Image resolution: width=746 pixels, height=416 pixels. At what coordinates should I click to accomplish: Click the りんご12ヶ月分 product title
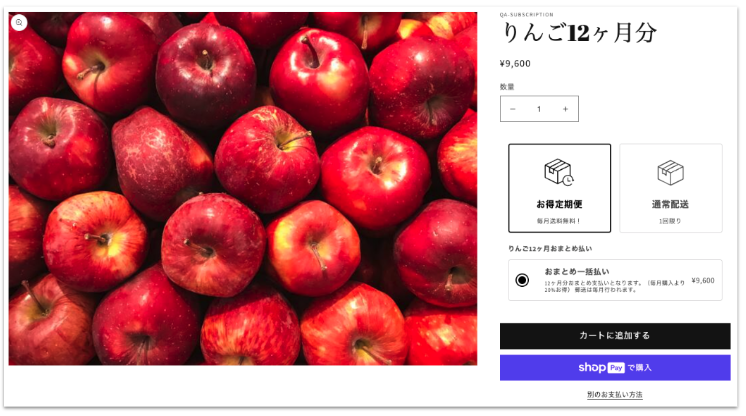579,33
